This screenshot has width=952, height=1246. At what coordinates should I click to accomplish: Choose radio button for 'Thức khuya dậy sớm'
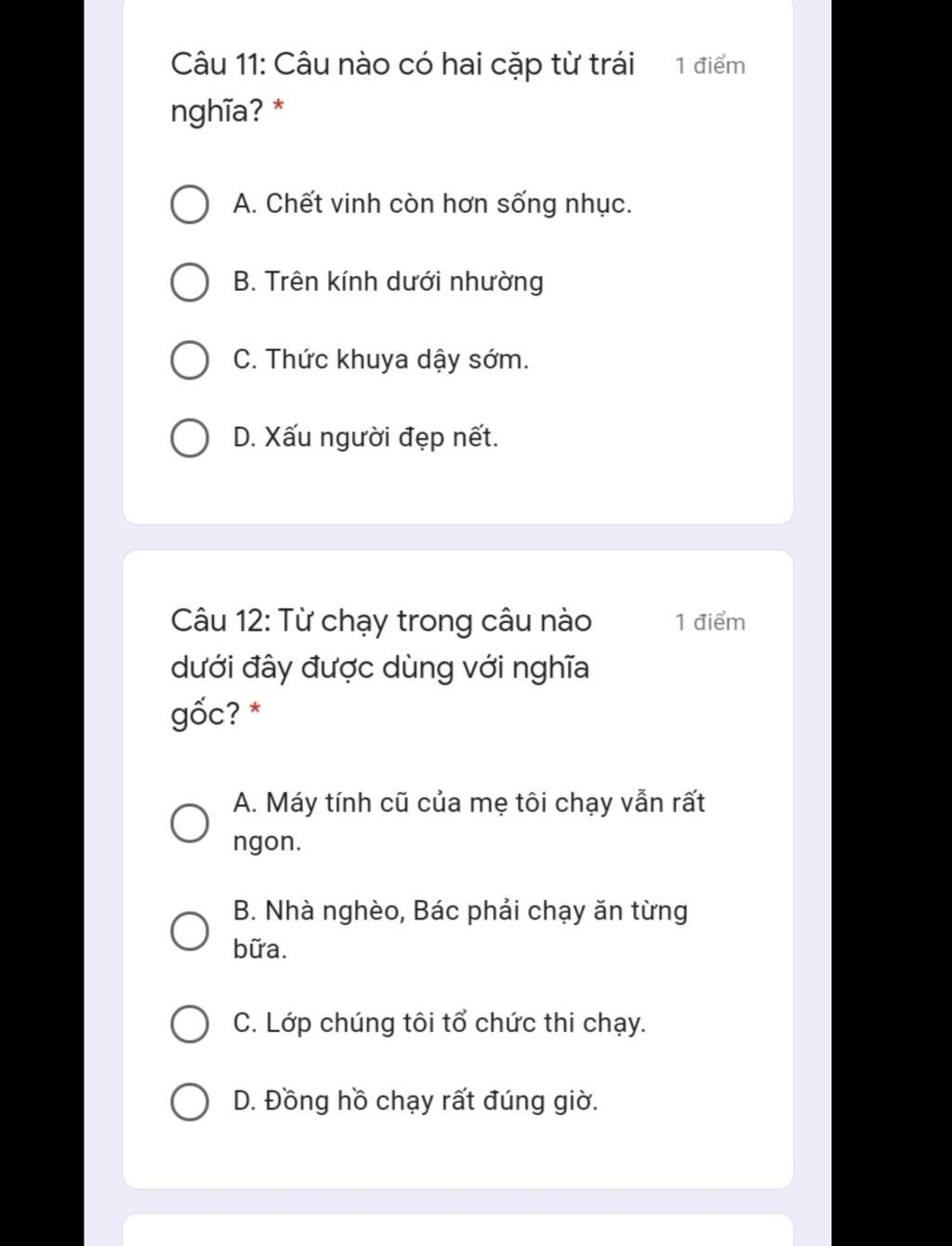click(190, 361)
